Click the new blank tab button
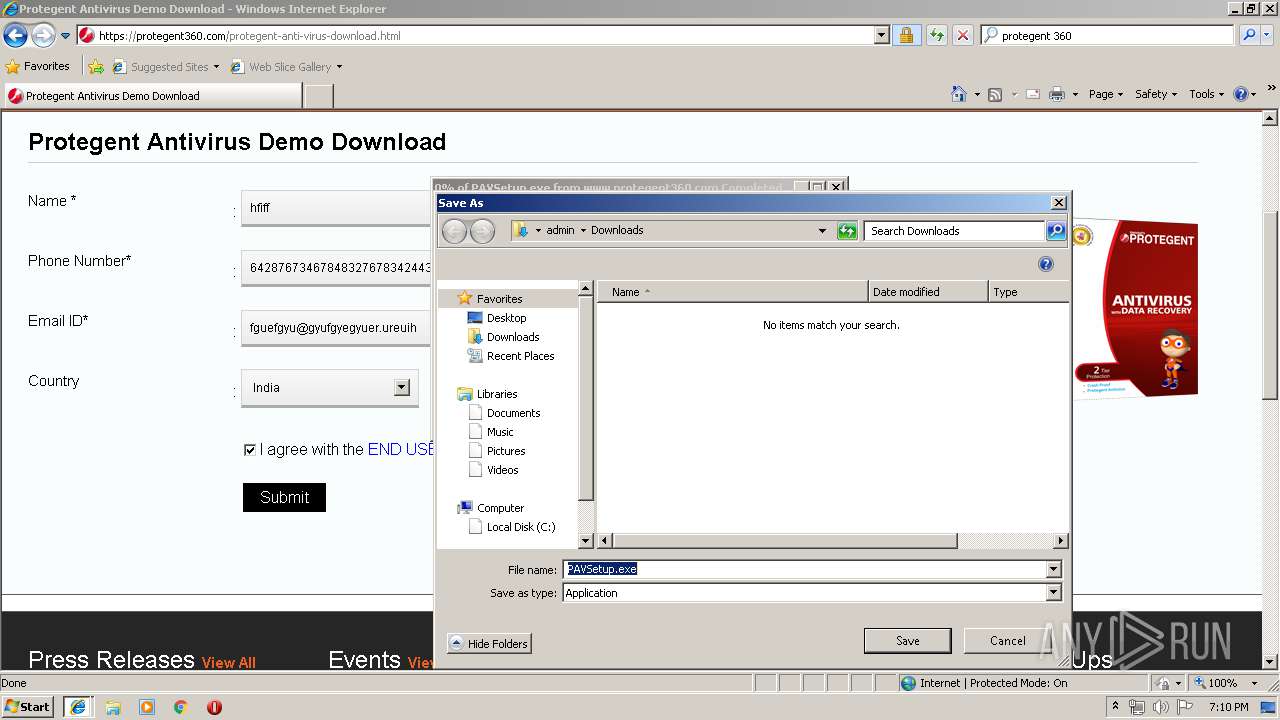Screen dimensions: 1280x720 point(318,96)
